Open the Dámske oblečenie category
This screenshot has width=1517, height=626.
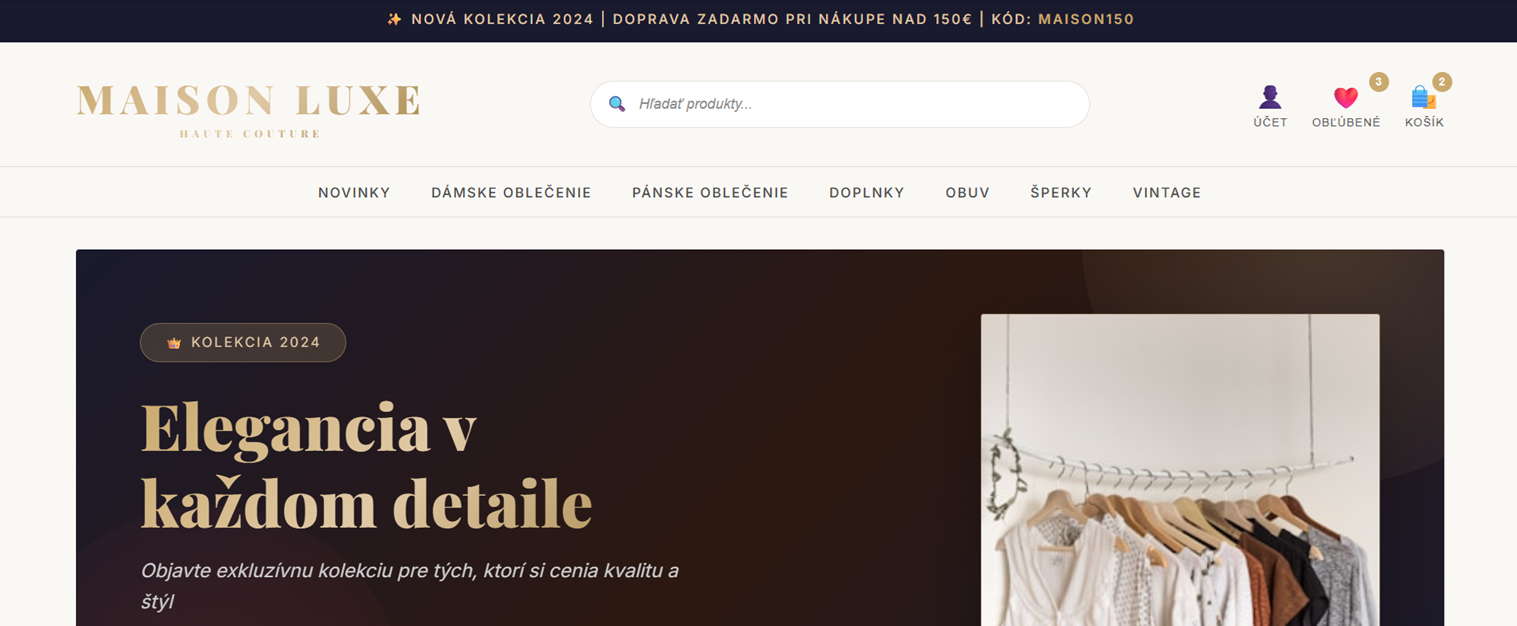click(x=511, y=193)
